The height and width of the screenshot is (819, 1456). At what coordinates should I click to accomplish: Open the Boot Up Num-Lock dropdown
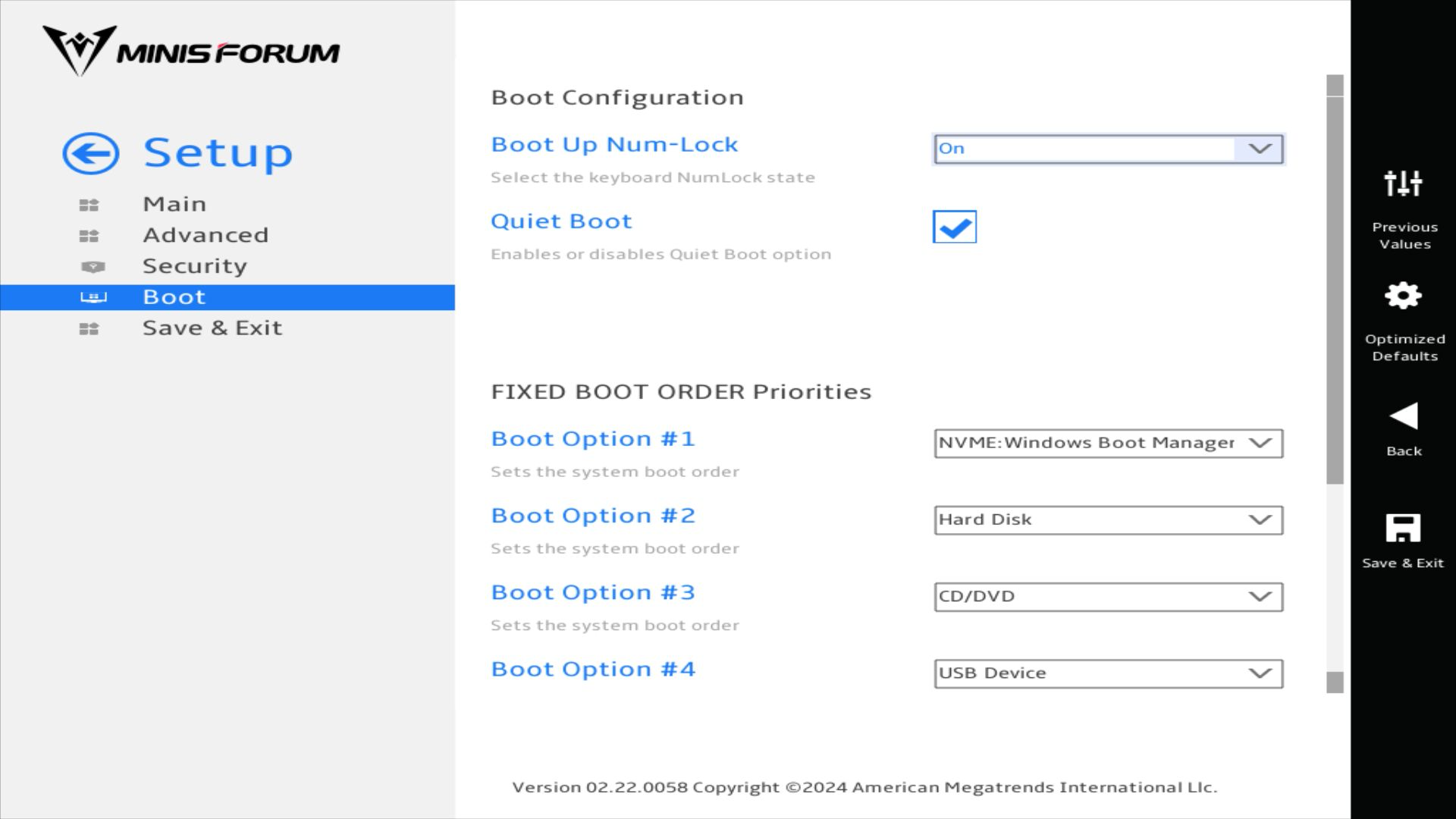click(1108, 149)
